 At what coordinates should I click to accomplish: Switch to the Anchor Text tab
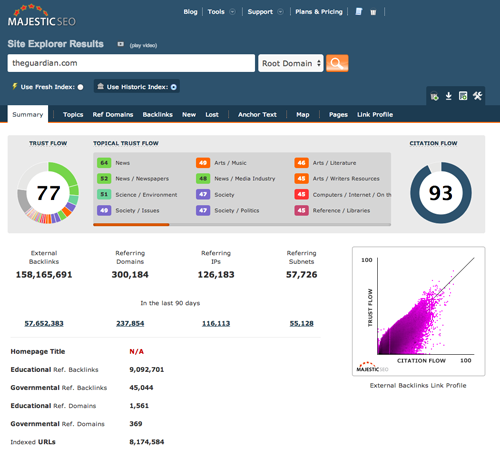pyautogui.click(x=257, y=114)
